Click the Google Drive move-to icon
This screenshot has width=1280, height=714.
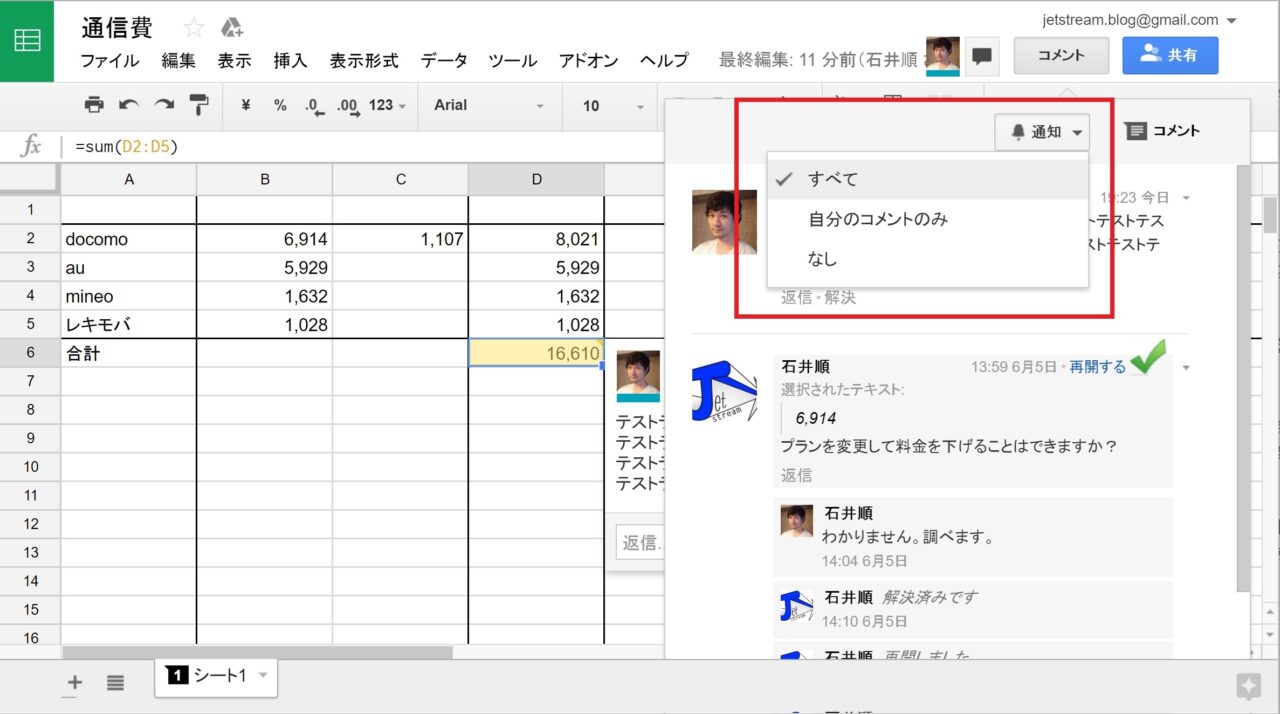[232, 28]
